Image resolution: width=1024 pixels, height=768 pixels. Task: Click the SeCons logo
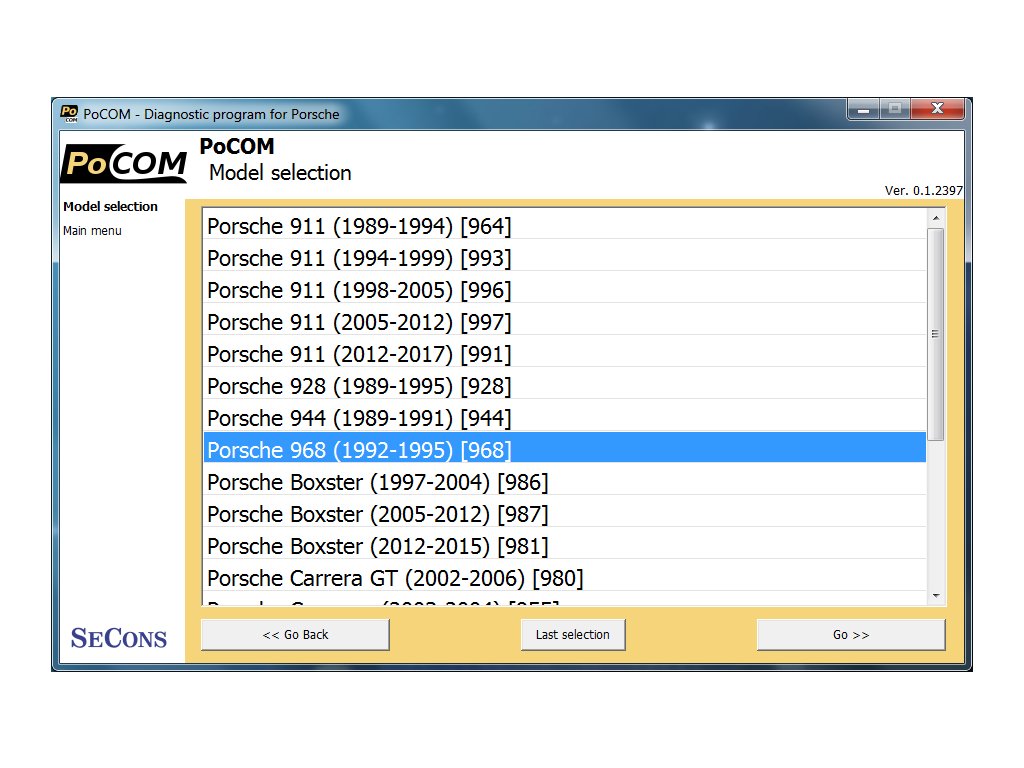pyautogui.click(x=119, y=638)
